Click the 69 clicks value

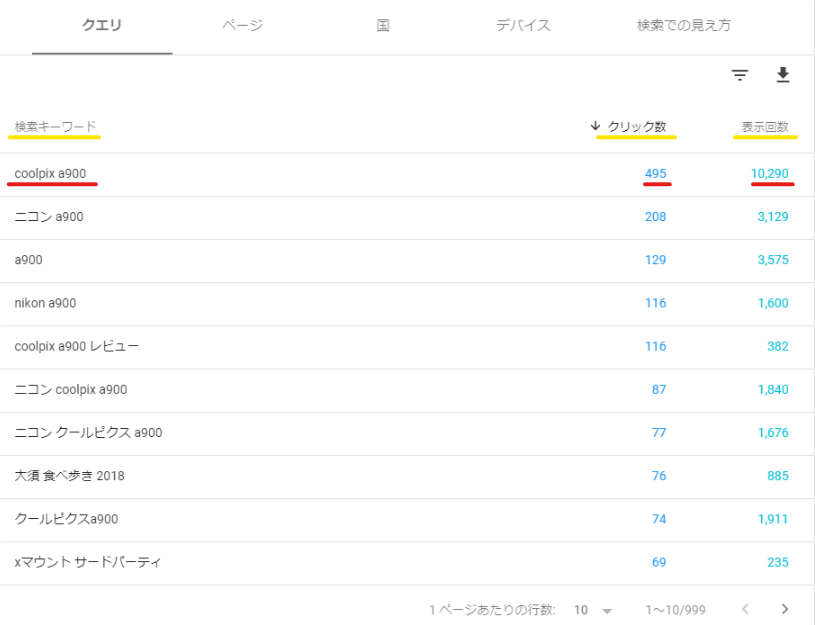659,562
